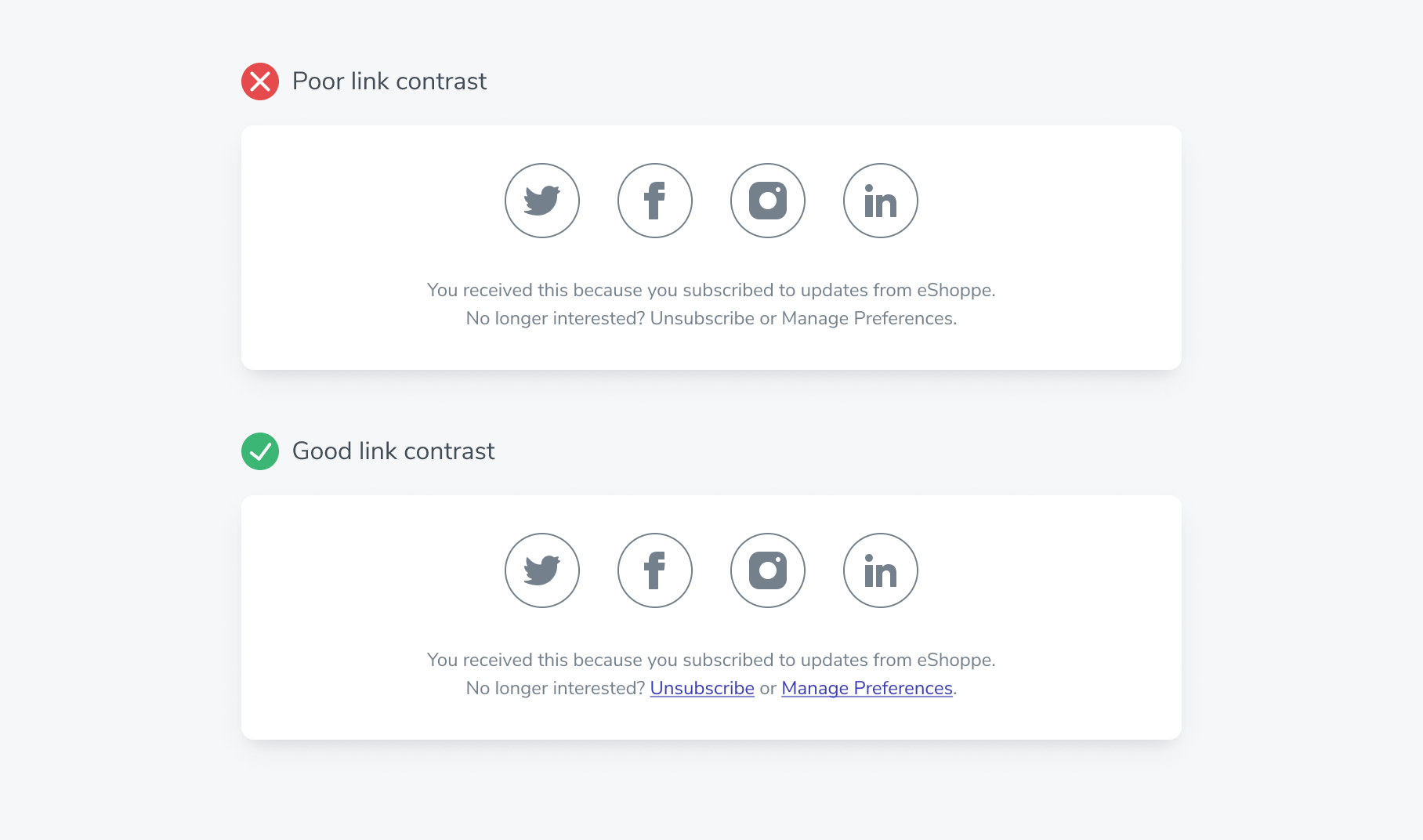This screenshot has height=840, width=1423.
Task: Select the Twitter icon in the poor contrast example
Action: (x=541, y=200)
